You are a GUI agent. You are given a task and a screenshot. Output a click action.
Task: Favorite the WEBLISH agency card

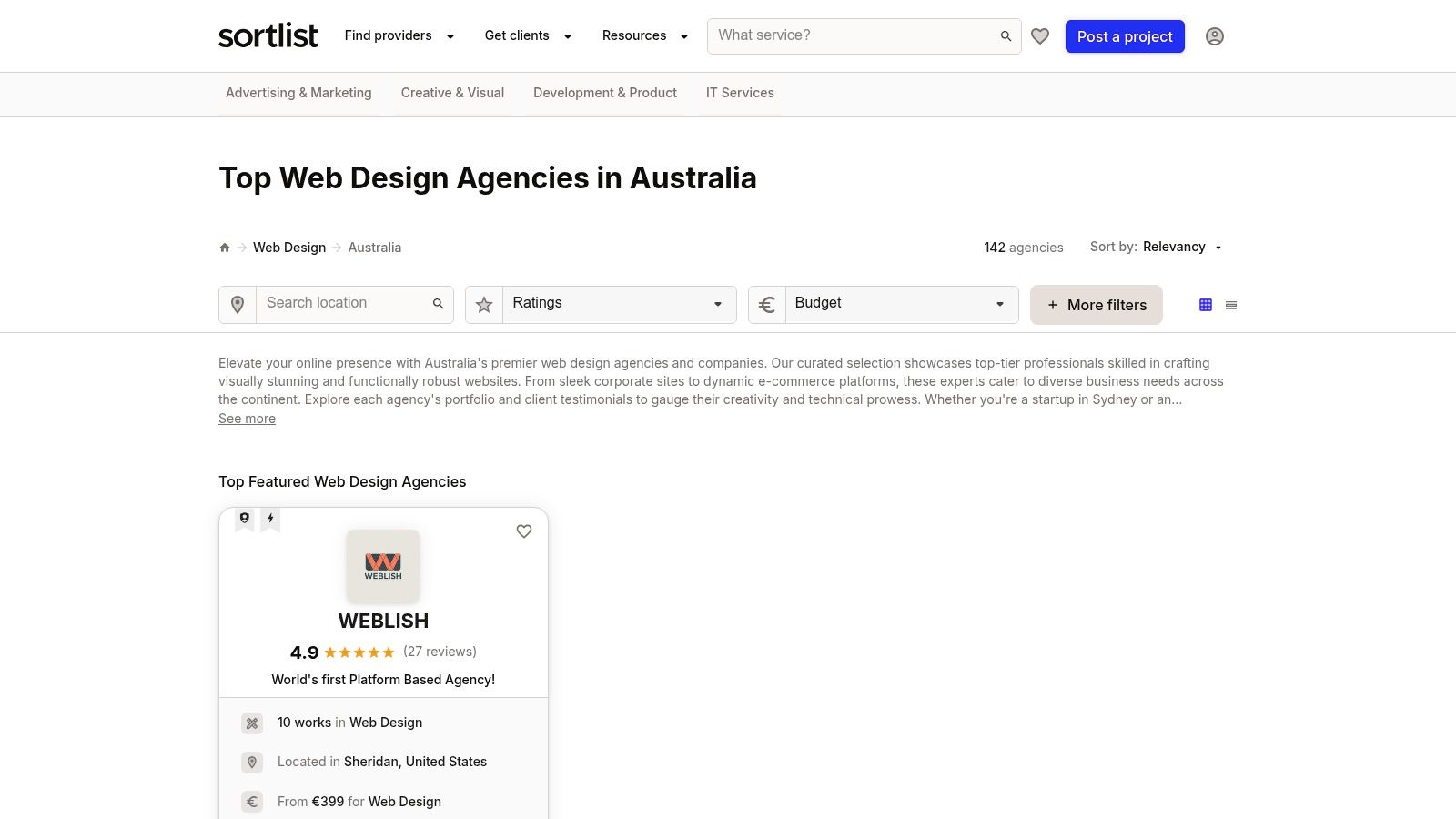click(524, 531)
